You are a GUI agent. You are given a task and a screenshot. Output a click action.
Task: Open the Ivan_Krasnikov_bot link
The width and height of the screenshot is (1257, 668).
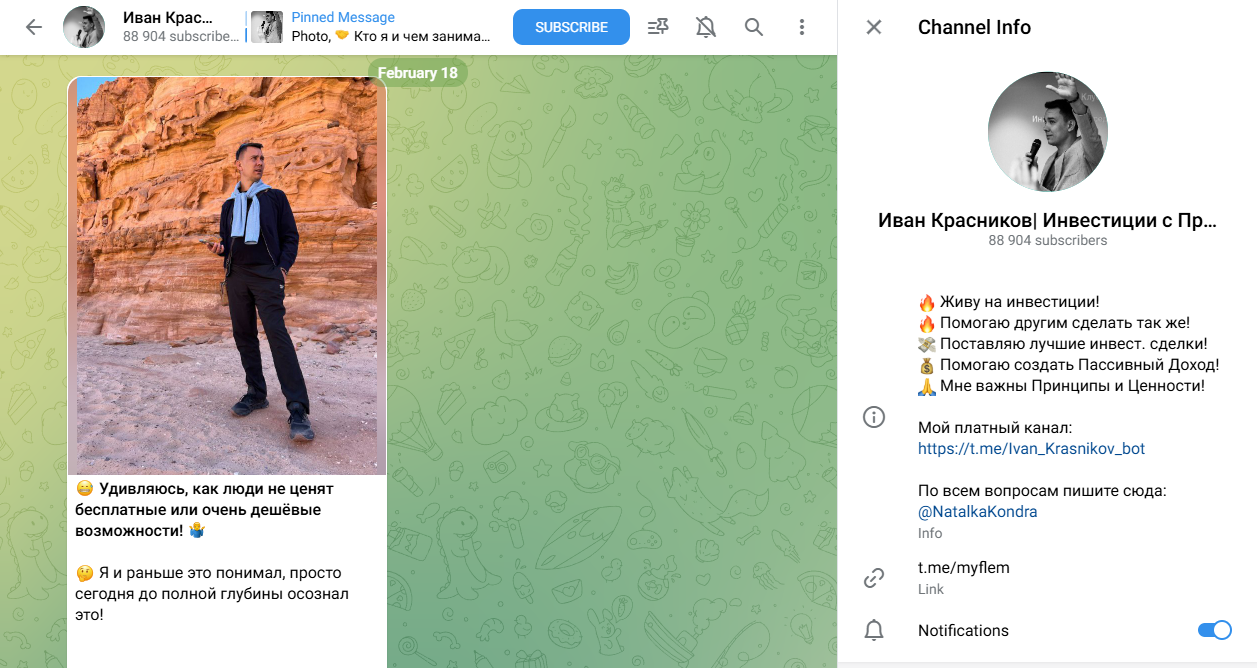point(1031,448)
